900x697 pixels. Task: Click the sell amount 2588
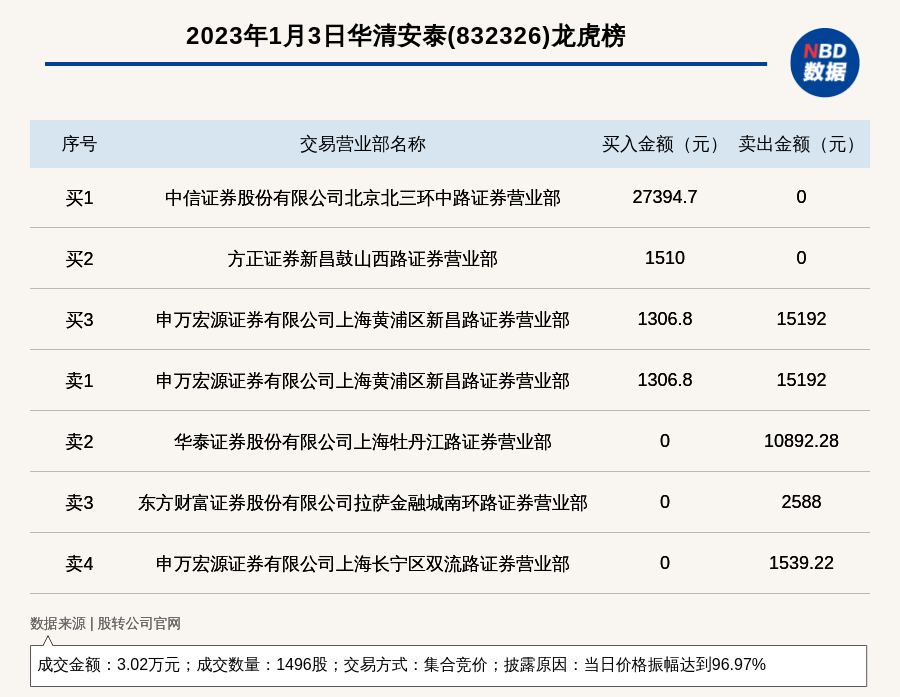(801, 502)
